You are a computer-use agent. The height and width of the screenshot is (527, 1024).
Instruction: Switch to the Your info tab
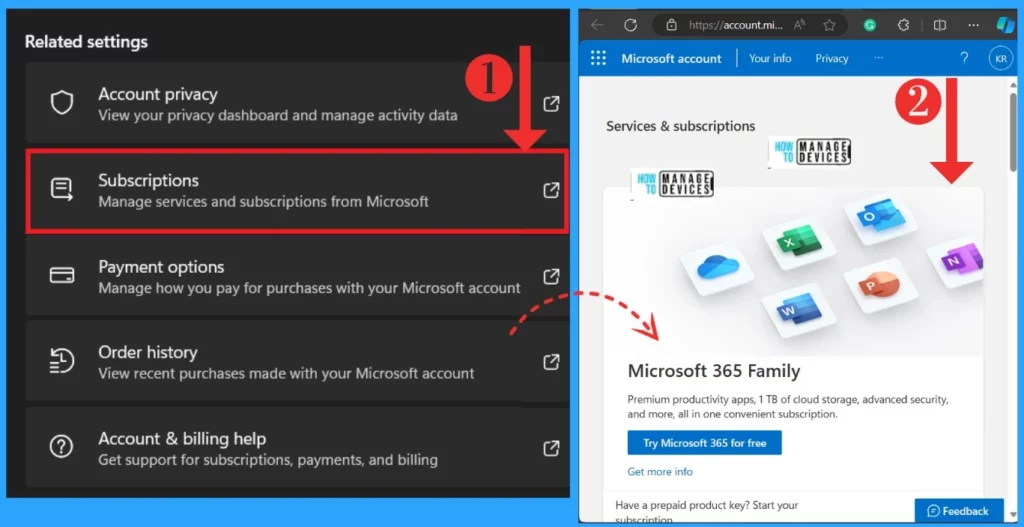pos(770,58)
